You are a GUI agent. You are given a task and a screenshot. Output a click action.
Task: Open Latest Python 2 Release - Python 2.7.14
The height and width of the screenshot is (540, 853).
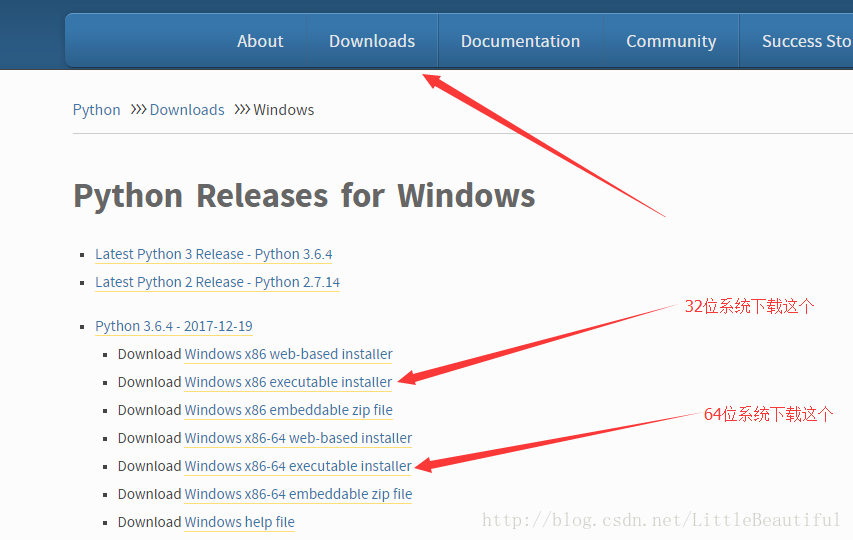pos(218,282)
